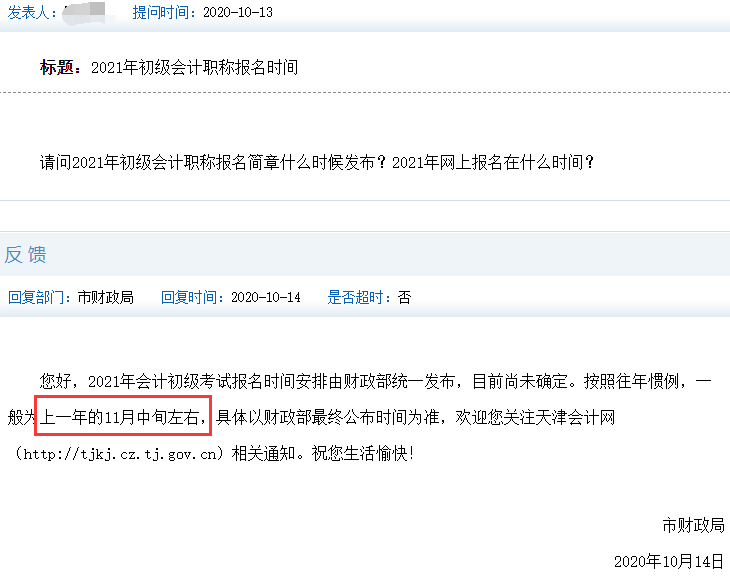This screenshot has height=576, width=730.
Task: Click the first line of the reply 您好
Action: (375, 381)
